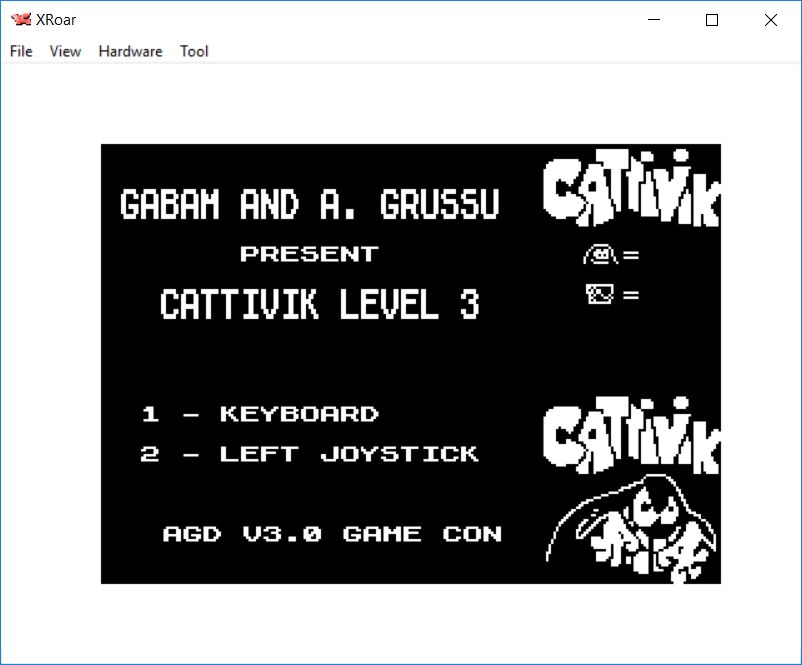Choose the 2 - LEFT JOYSTICK option

click(x=309, y=454)
